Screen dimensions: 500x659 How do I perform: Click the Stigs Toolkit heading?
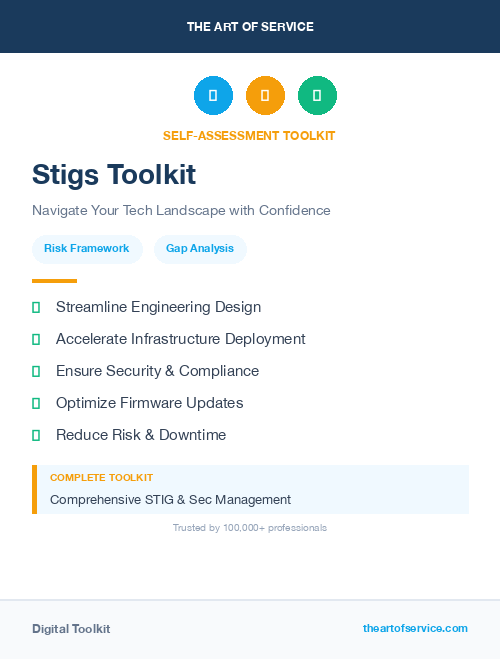click(x=114, y=174)
